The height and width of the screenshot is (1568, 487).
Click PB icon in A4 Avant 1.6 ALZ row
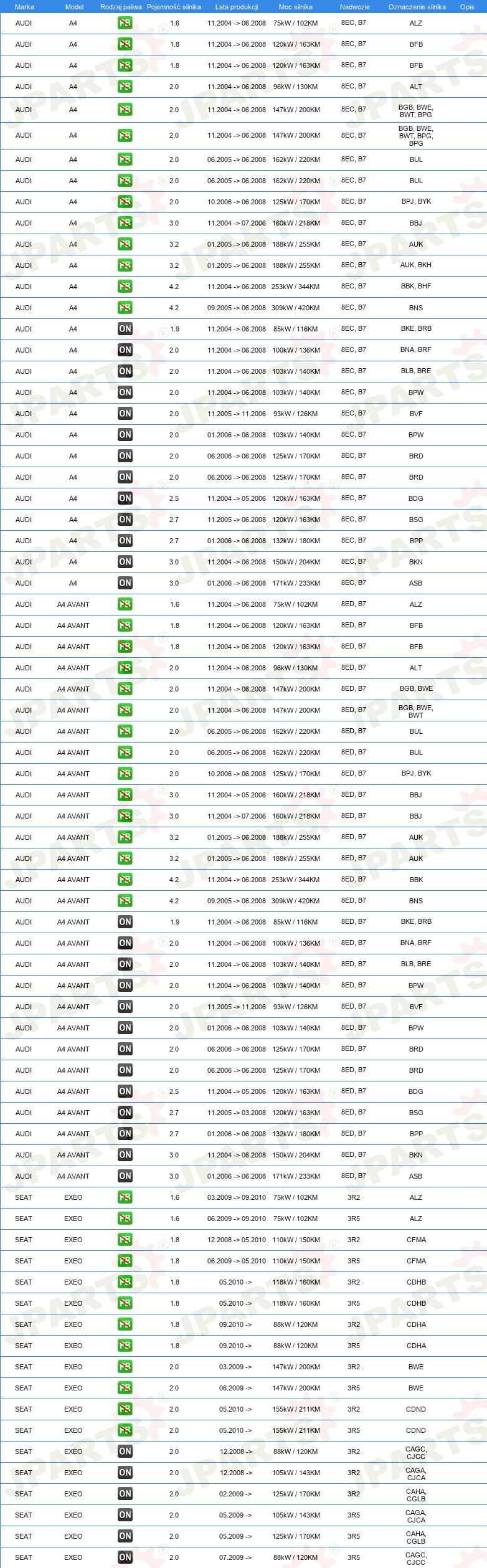coord(125,604)
